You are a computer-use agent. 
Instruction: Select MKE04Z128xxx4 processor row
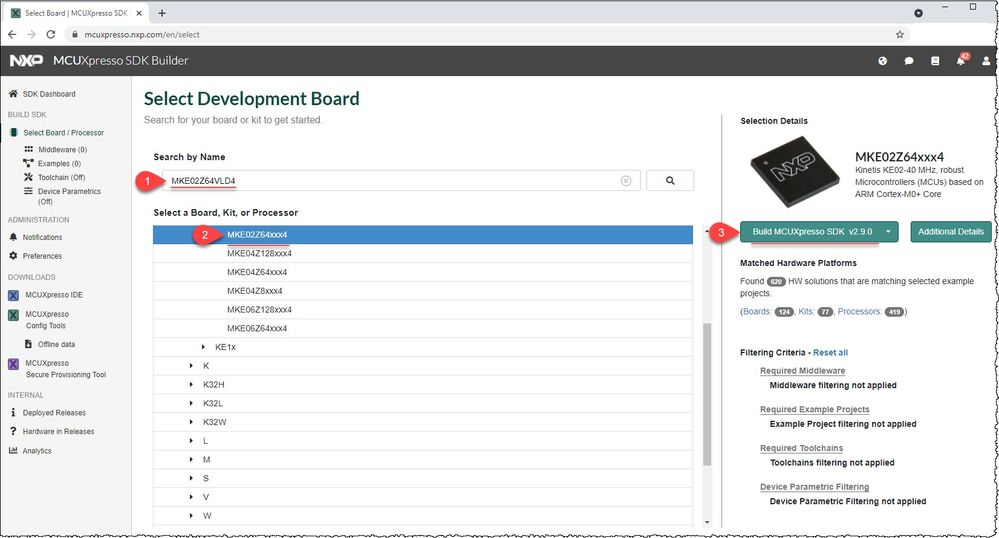(422, 253)
